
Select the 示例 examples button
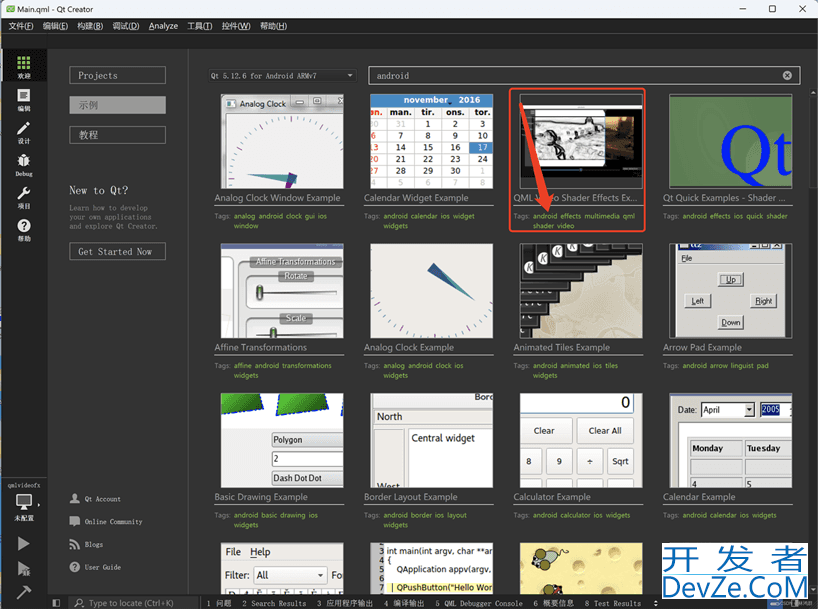[117, 105]
